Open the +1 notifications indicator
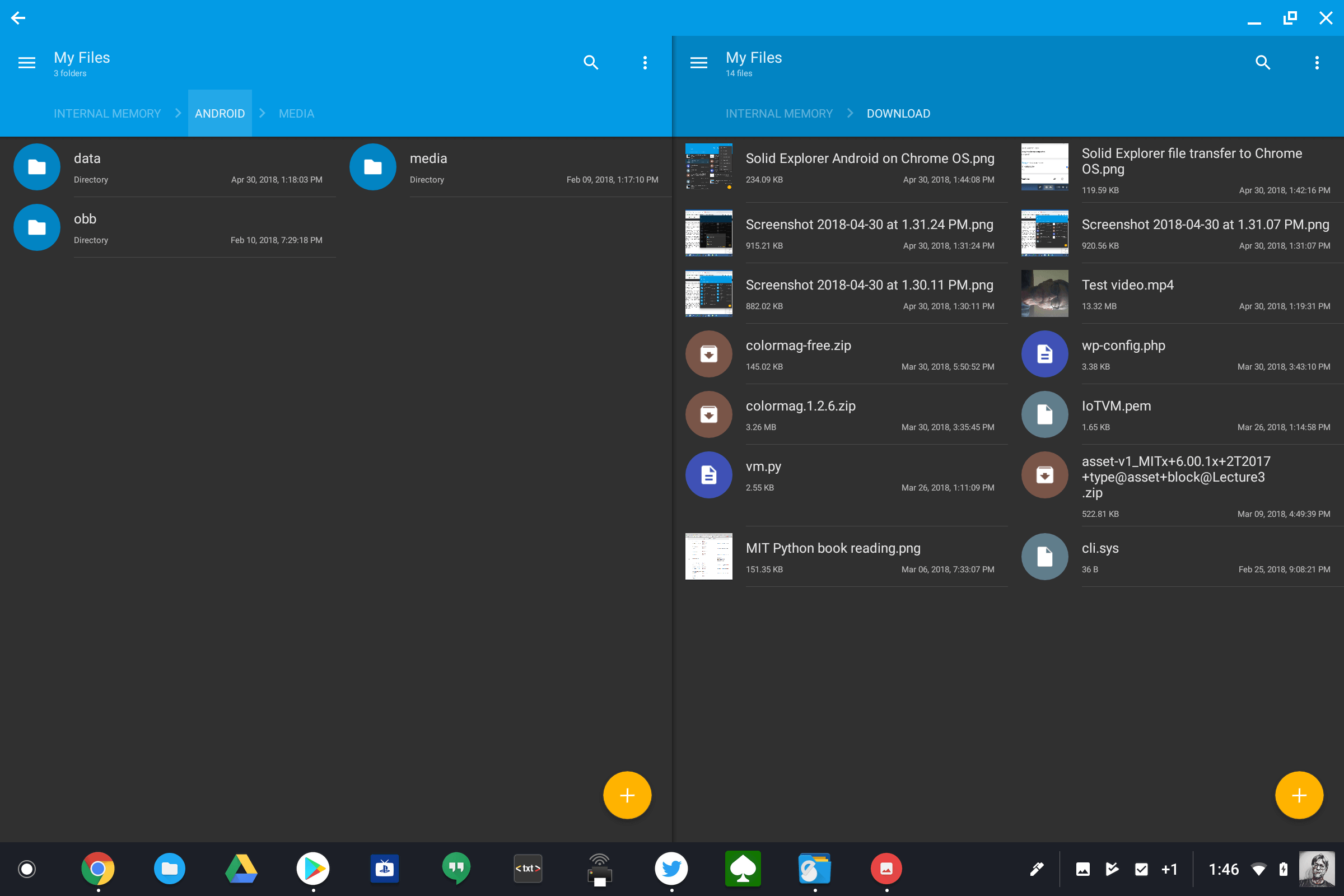 click(x=1169, y=869)
